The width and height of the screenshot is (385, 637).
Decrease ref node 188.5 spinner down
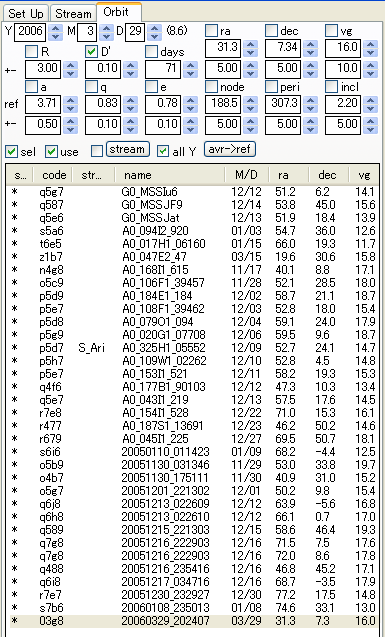point(251,109)
